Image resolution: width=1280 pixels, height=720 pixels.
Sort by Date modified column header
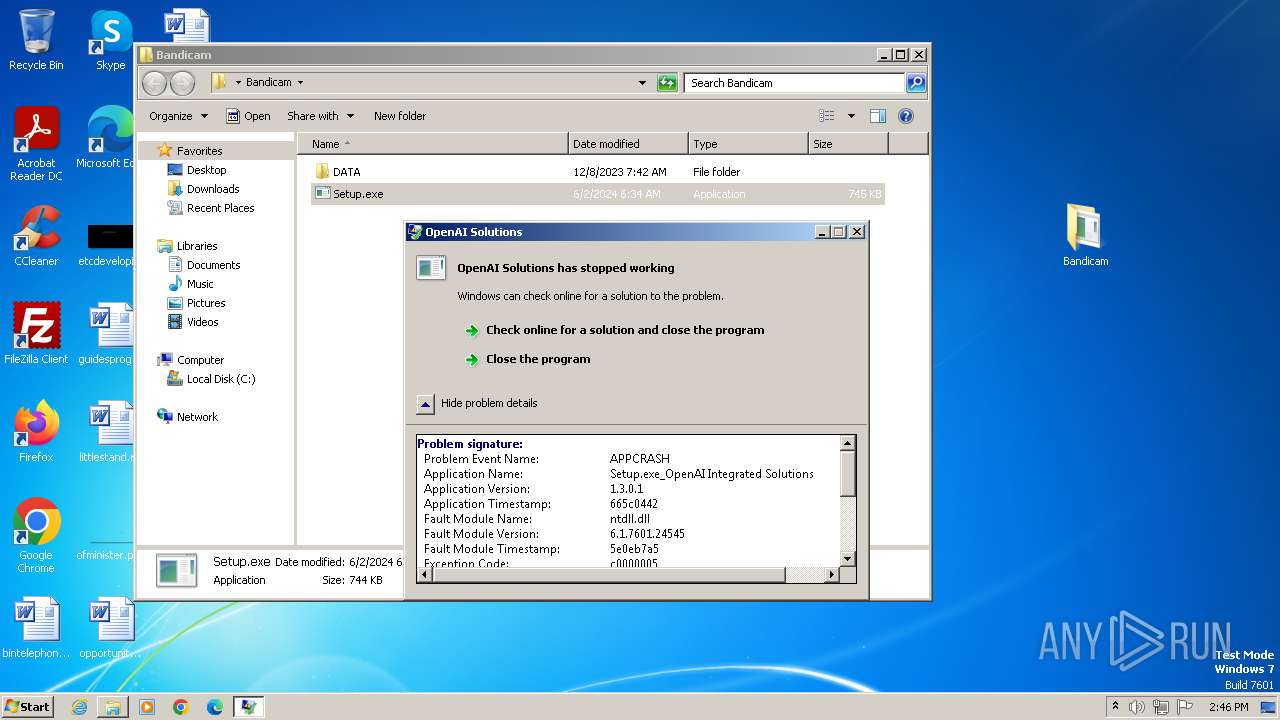(x=628, y=144)
